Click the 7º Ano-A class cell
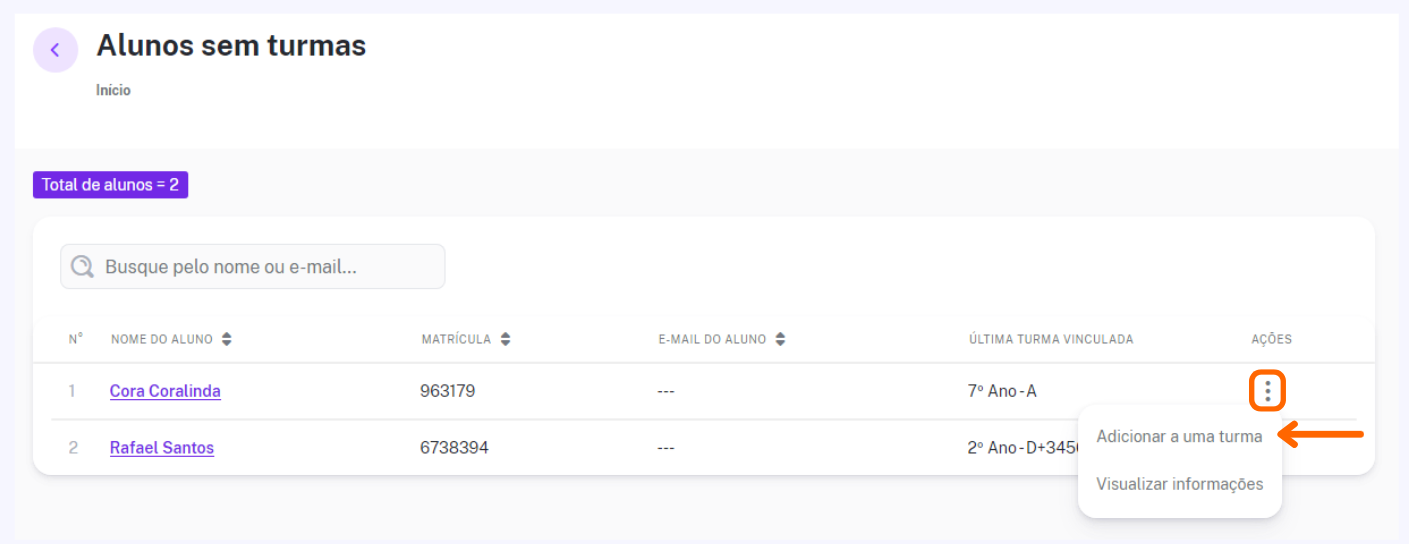 (1002, 391)
